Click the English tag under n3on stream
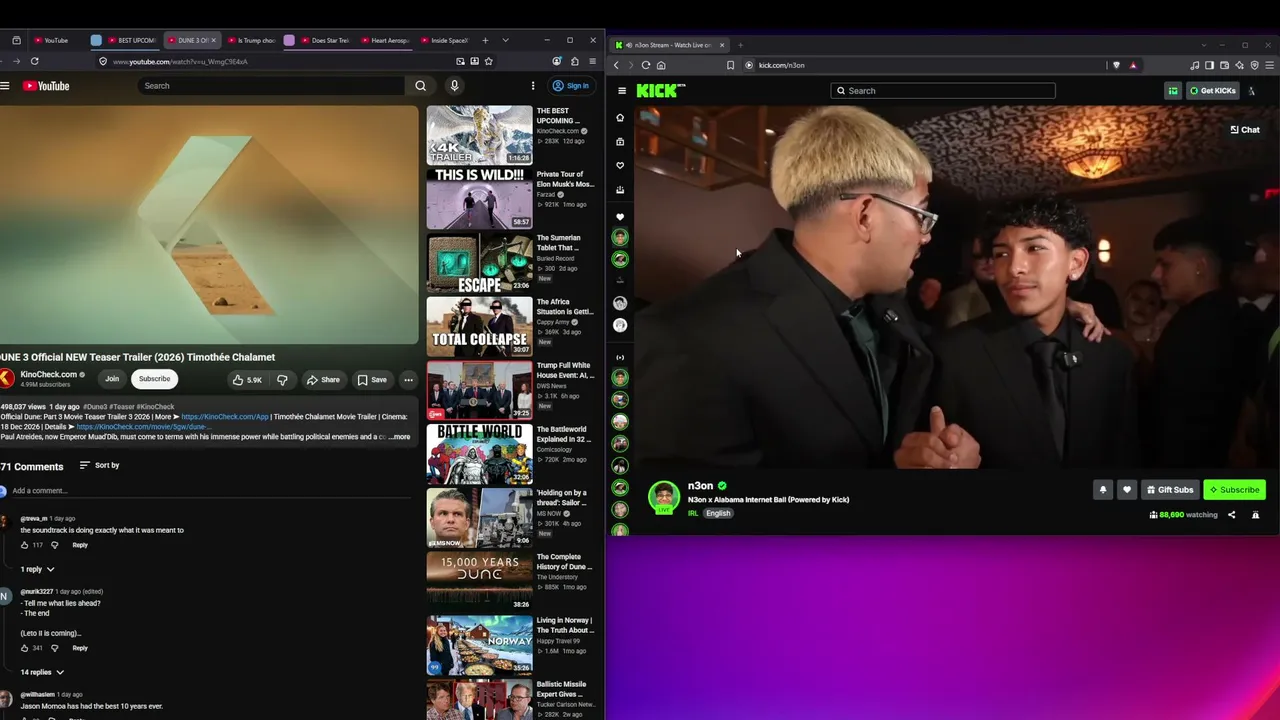The width and height of the screenshot is (1280, 720). 718,514
